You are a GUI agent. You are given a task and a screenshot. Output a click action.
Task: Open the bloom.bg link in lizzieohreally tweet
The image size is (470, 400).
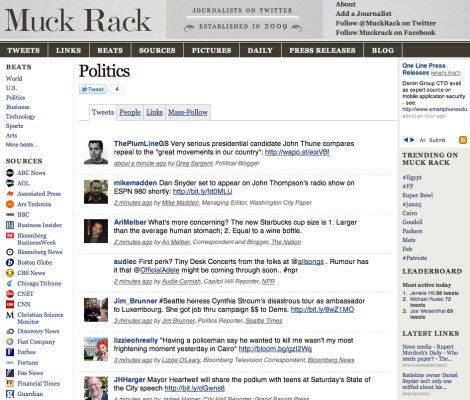(275, 349)
